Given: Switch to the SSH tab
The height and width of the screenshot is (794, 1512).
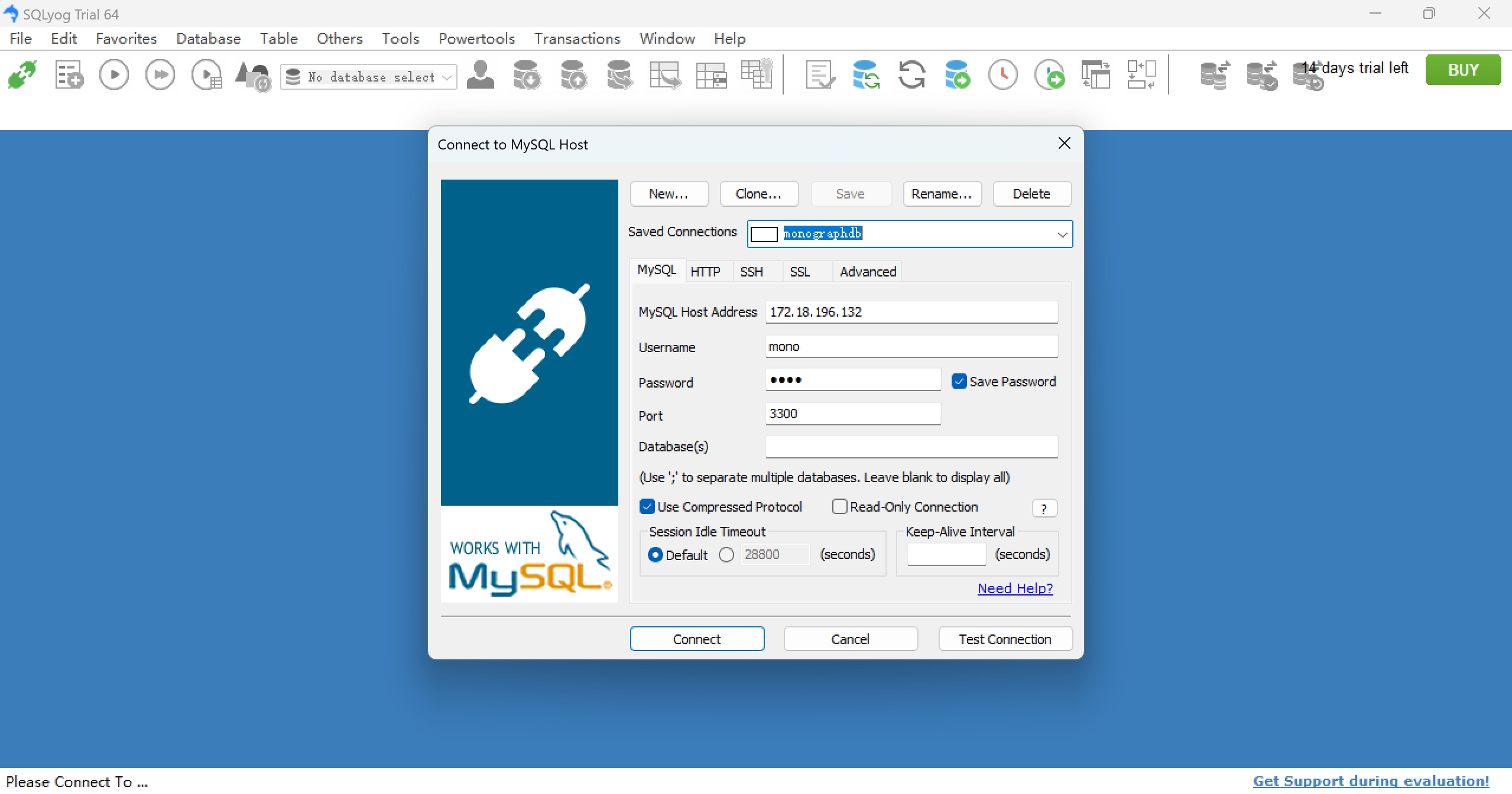Looking at the screenshot, I should 751,272.
